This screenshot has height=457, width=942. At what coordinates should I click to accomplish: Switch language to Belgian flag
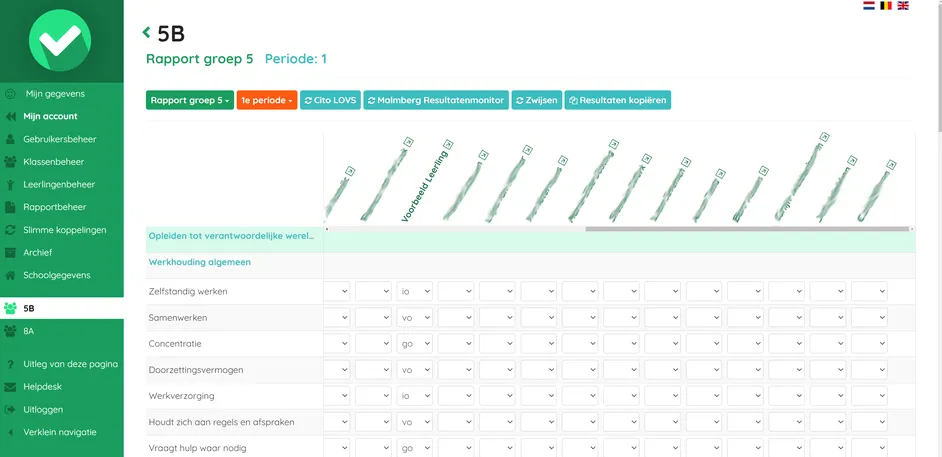pos(886,5)
